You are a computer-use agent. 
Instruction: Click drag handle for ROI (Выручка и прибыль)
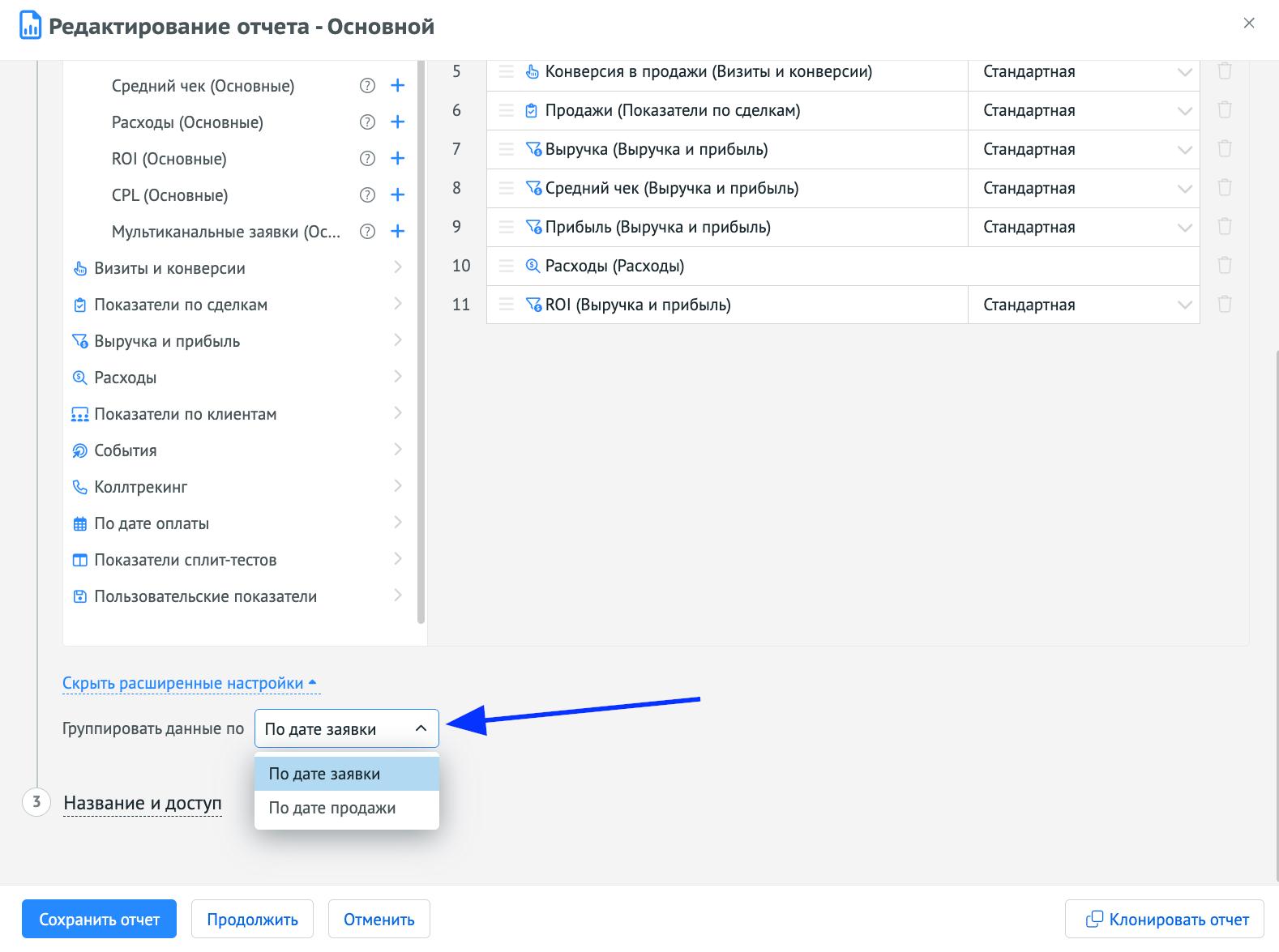click(x=507, y=305)
